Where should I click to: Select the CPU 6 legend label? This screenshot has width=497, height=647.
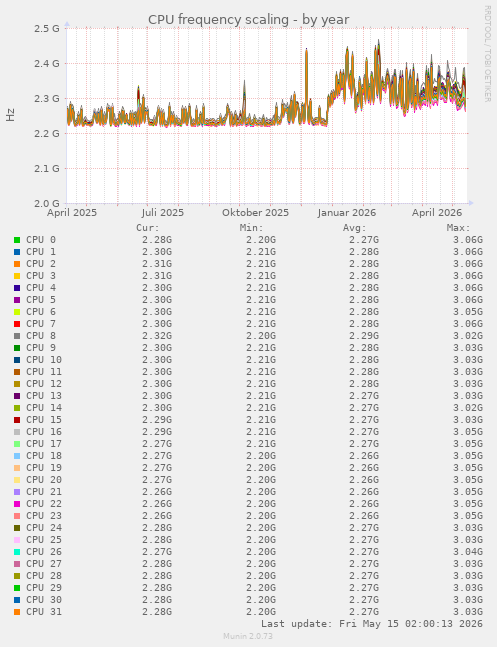coord(41,312)
